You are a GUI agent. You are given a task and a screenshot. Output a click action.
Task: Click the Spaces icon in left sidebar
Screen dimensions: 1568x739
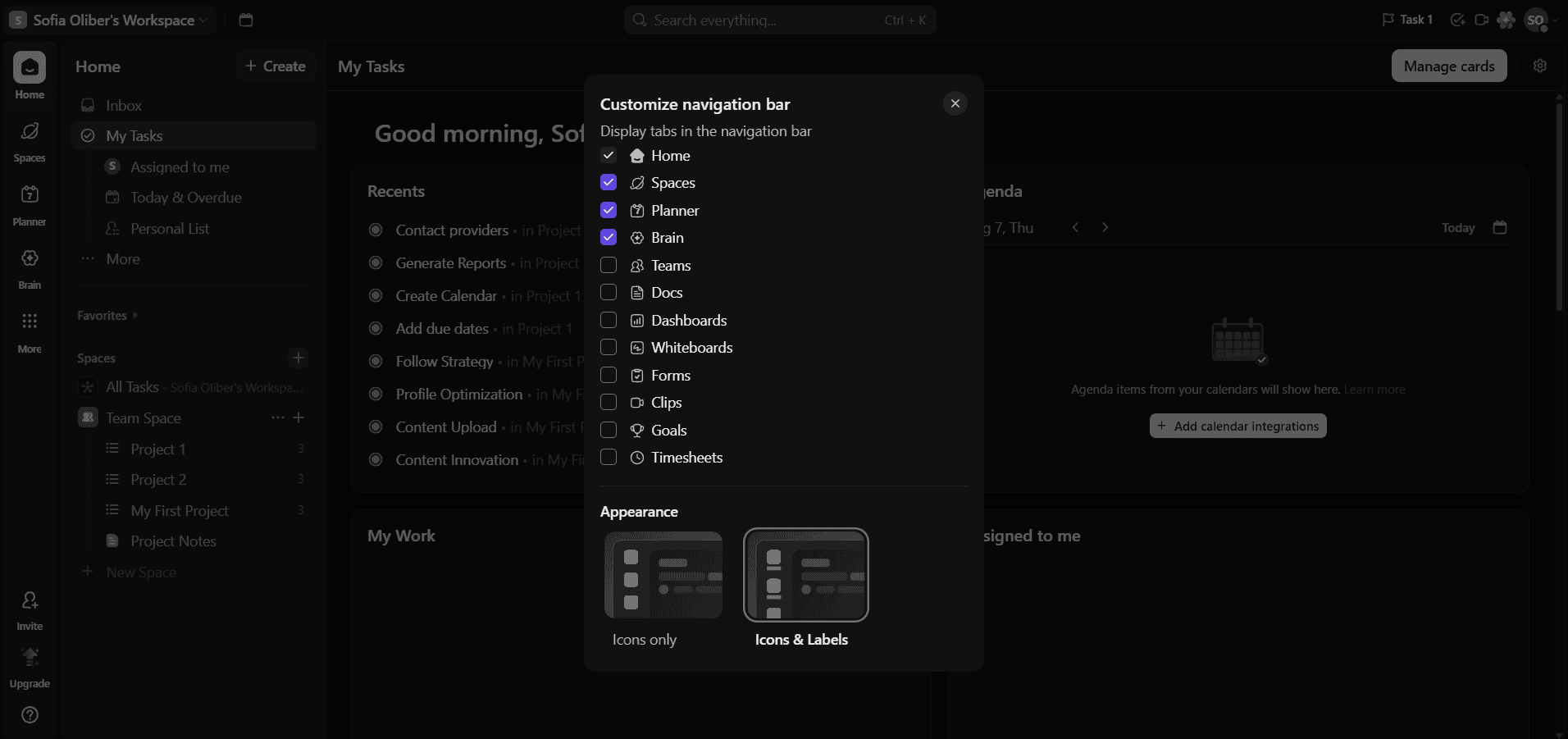(30, 132)
